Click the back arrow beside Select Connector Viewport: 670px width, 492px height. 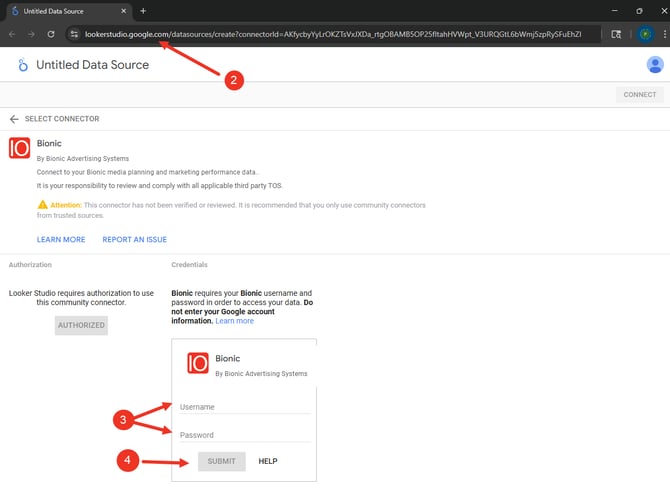click(x=14, y=119)
